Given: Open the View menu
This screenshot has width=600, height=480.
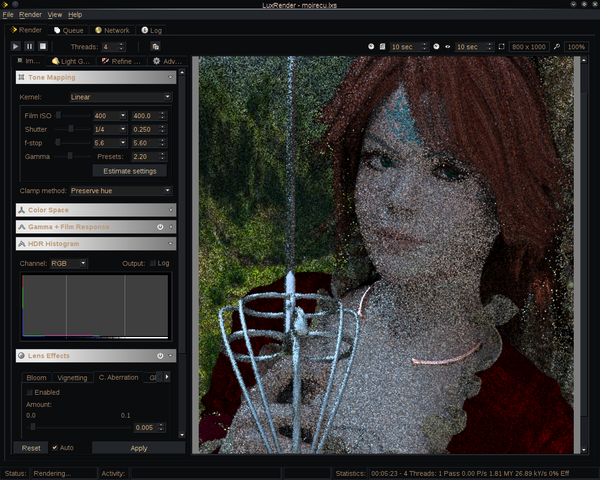Looking at the screenshot, I should [x=55, y=15].
